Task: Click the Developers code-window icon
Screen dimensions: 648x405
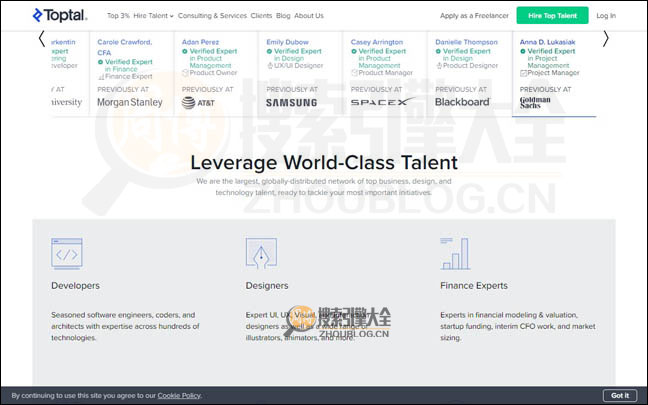Action: [x=67, y=253]
